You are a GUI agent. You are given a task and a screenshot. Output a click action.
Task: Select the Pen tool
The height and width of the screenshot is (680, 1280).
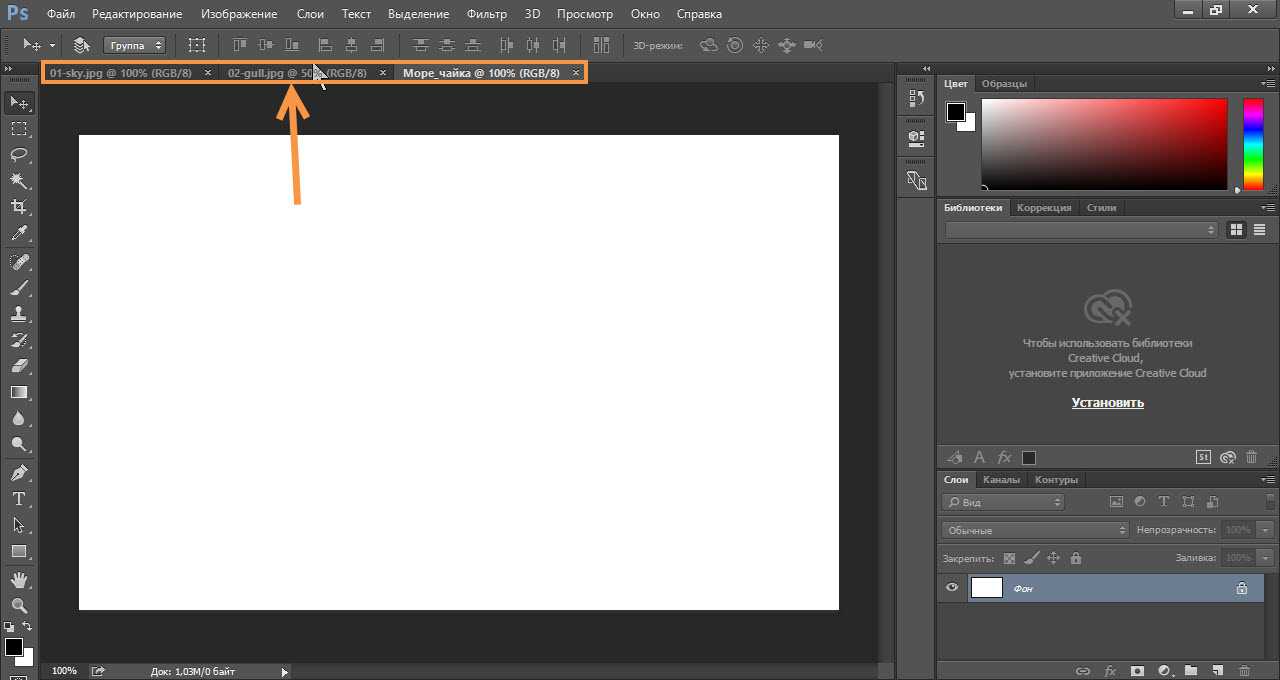19,472
